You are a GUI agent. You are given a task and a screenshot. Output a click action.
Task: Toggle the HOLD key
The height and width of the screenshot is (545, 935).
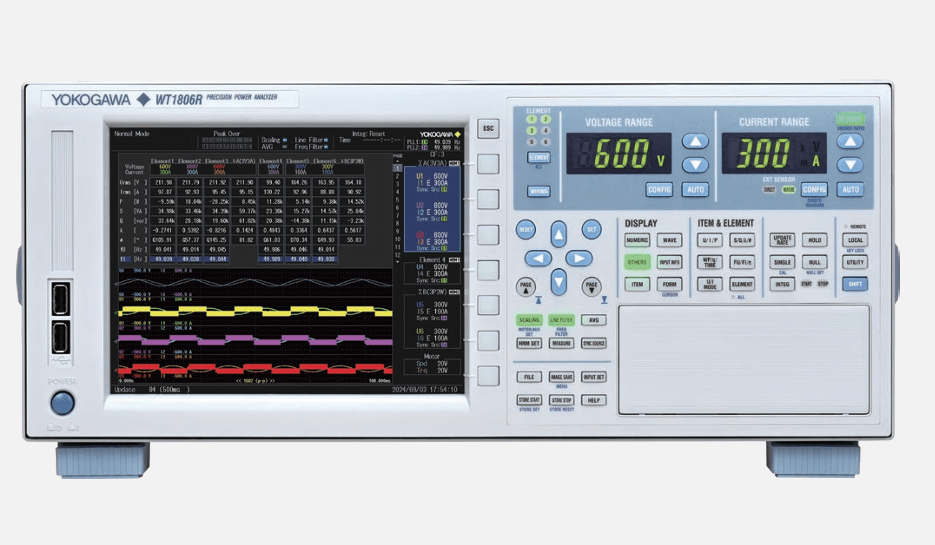pos(815,240)
